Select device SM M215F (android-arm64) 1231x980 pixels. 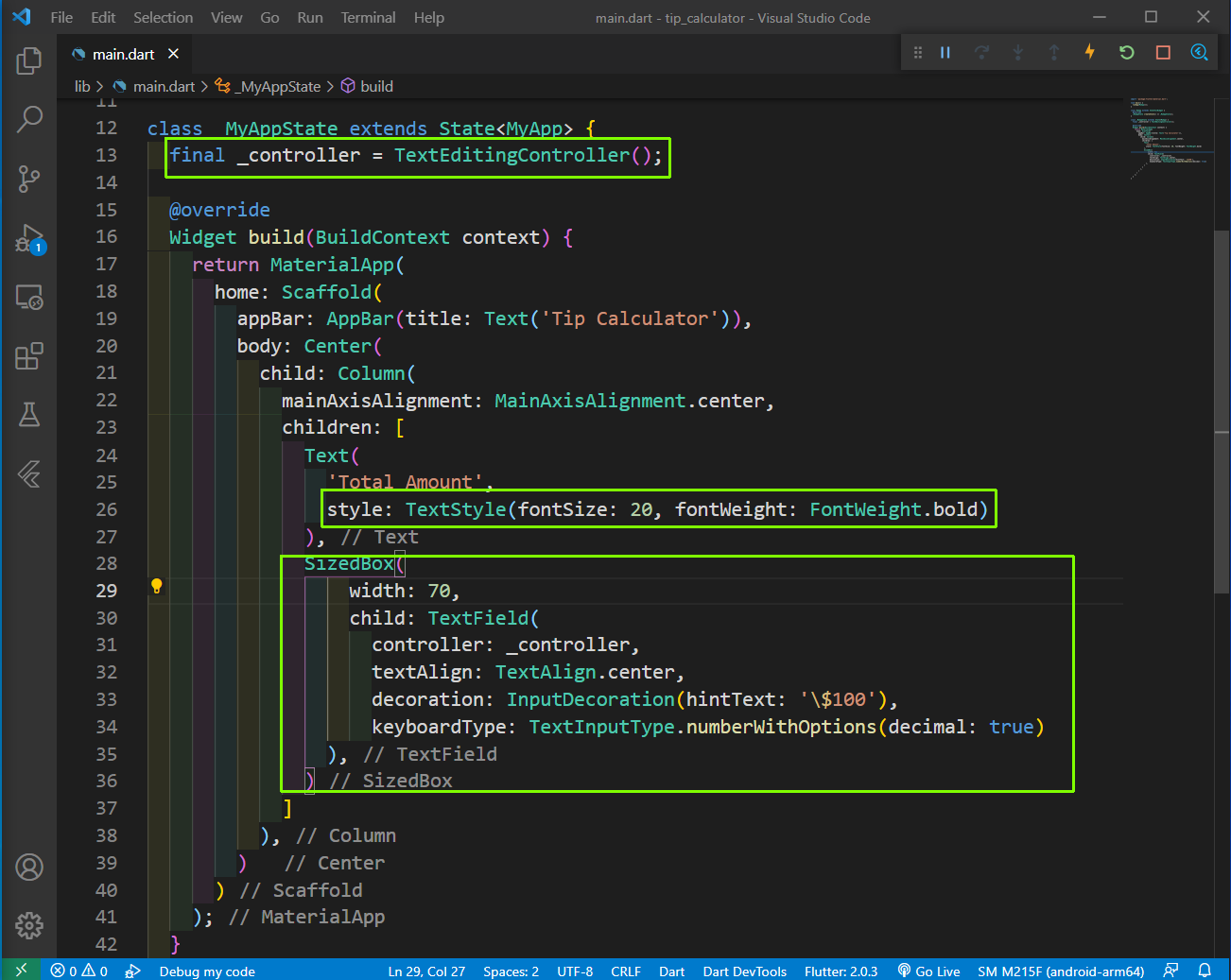(1061, 971)
